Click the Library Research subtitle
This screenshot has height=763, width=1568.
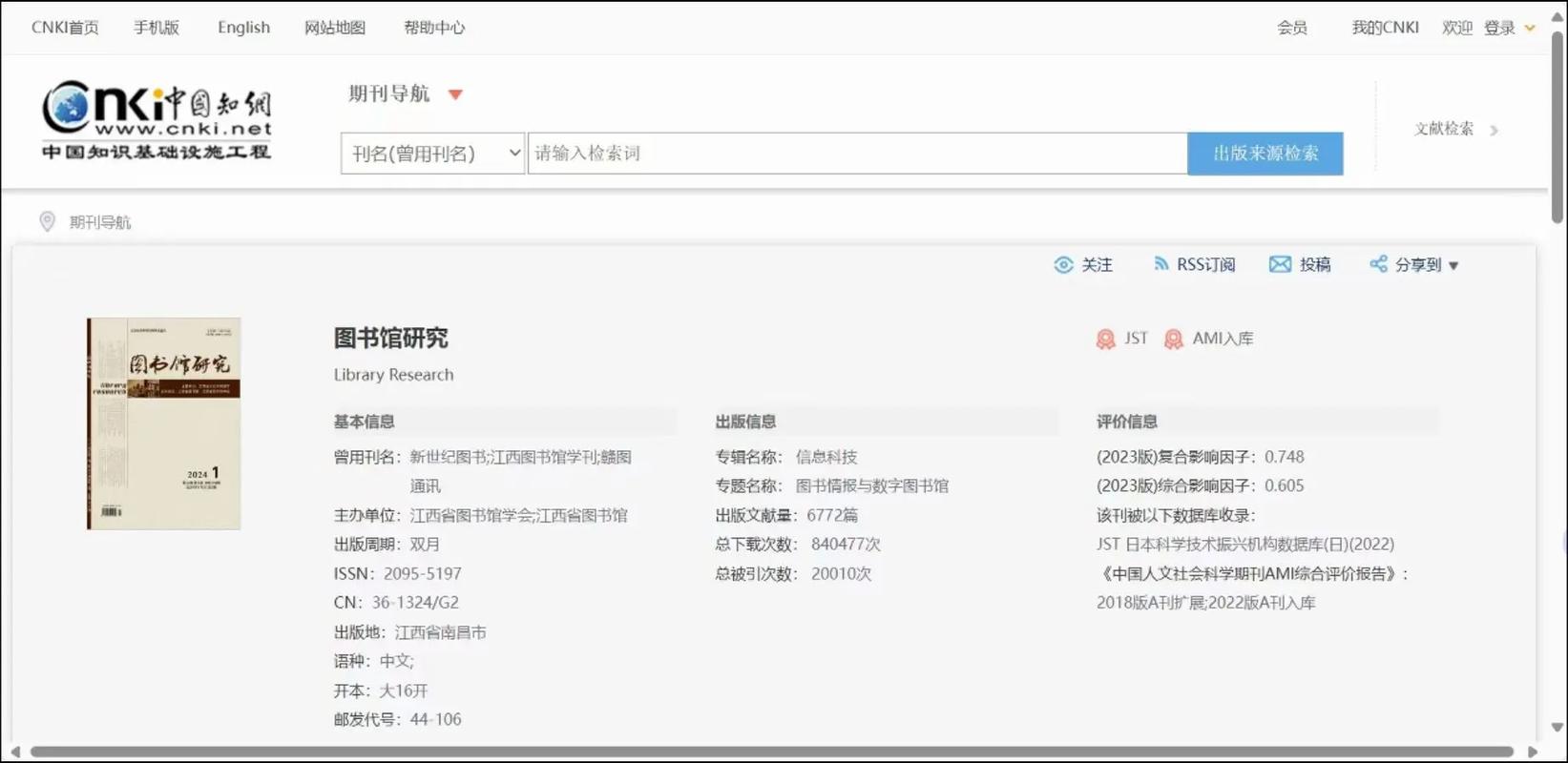pyautogui.click(x=394, y=375)
